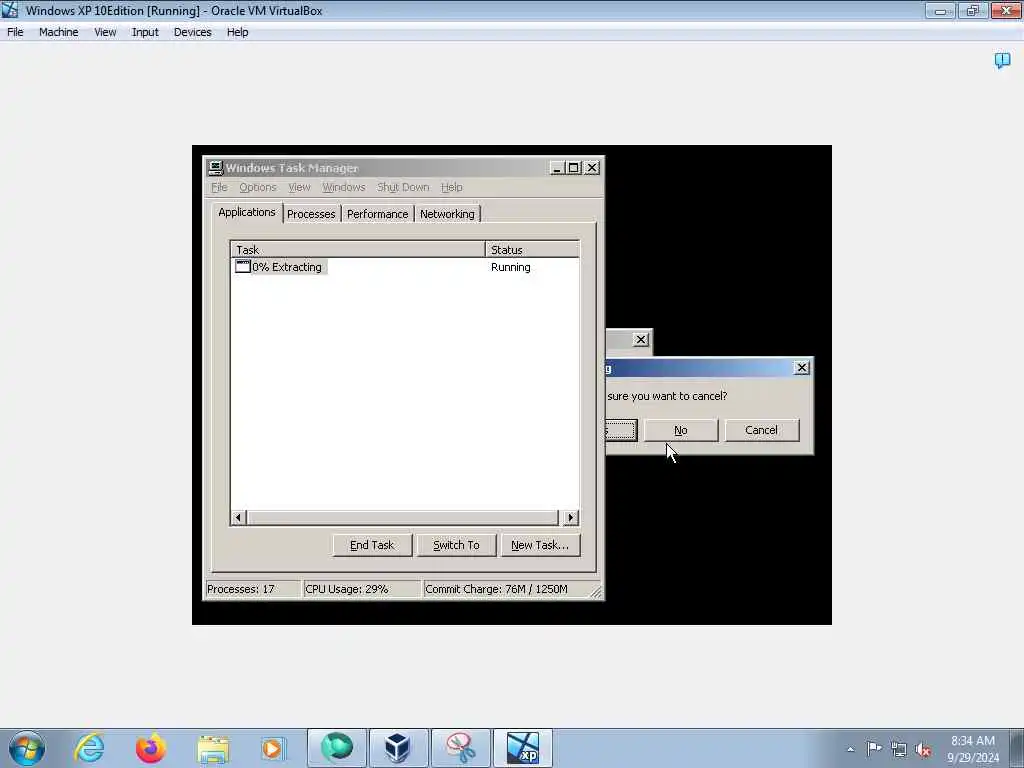Click the Action Center flag tray icon
The width and height of the screenshot is (1024, 768).
click(x=874, y=748)
